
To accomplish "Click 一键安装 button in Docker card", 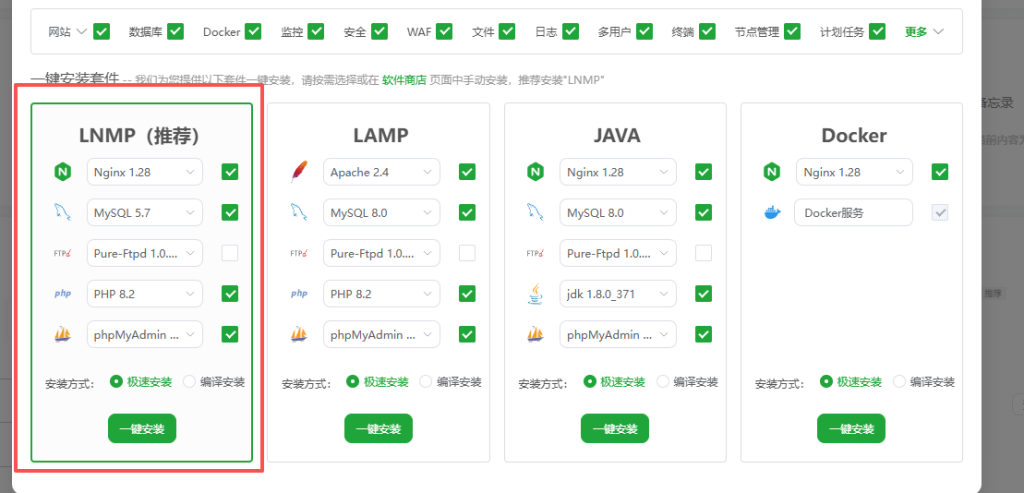I will (851, 428).
